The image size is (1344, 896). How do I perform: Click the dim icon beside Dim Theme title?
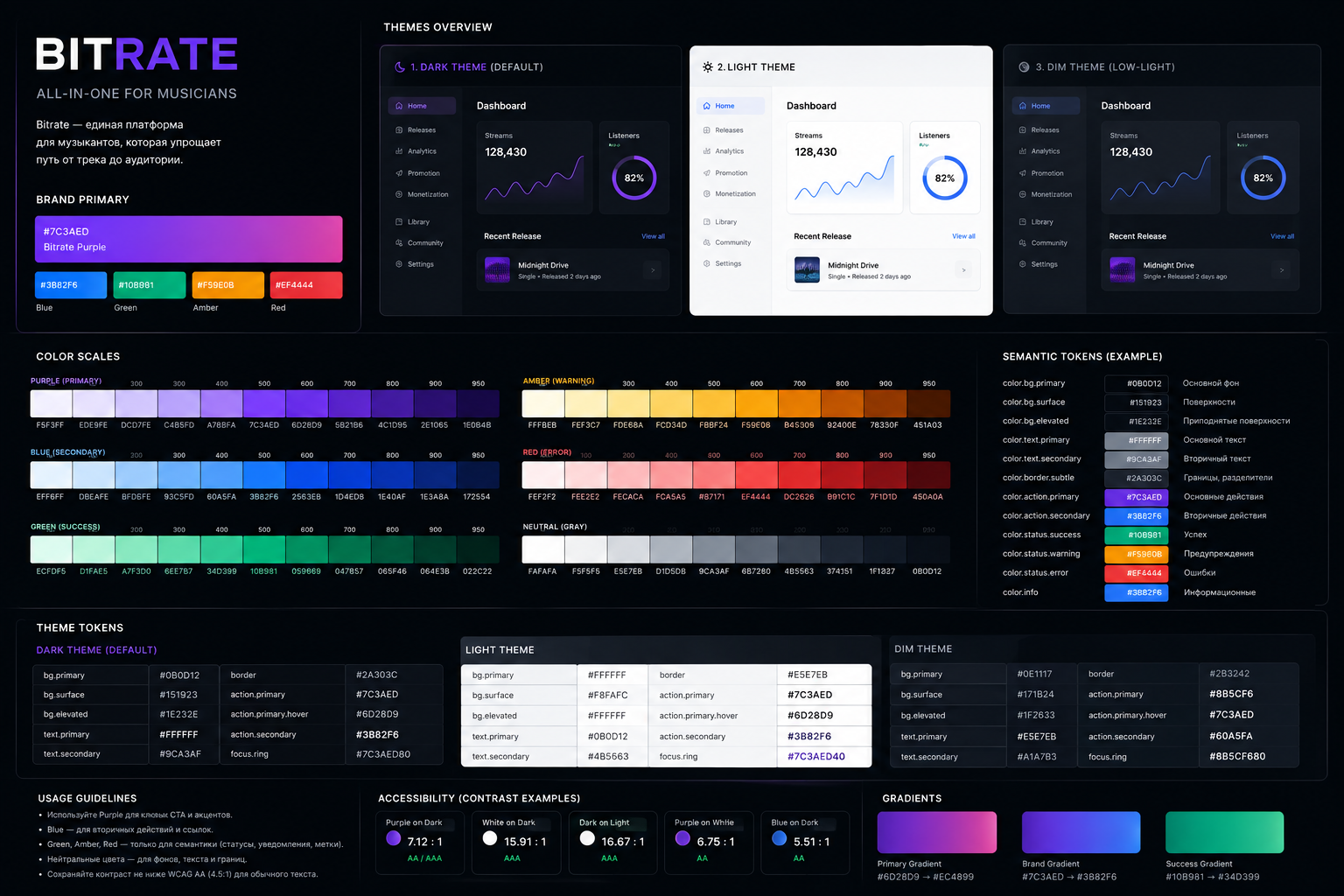click(1024, 66)
